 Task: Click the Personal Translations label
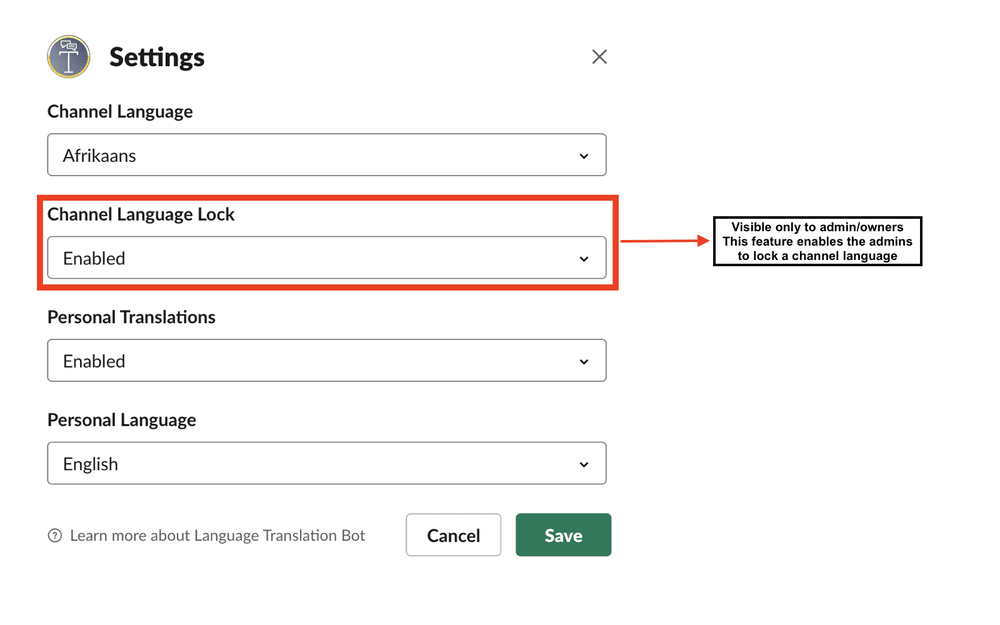tap(131, 317)
